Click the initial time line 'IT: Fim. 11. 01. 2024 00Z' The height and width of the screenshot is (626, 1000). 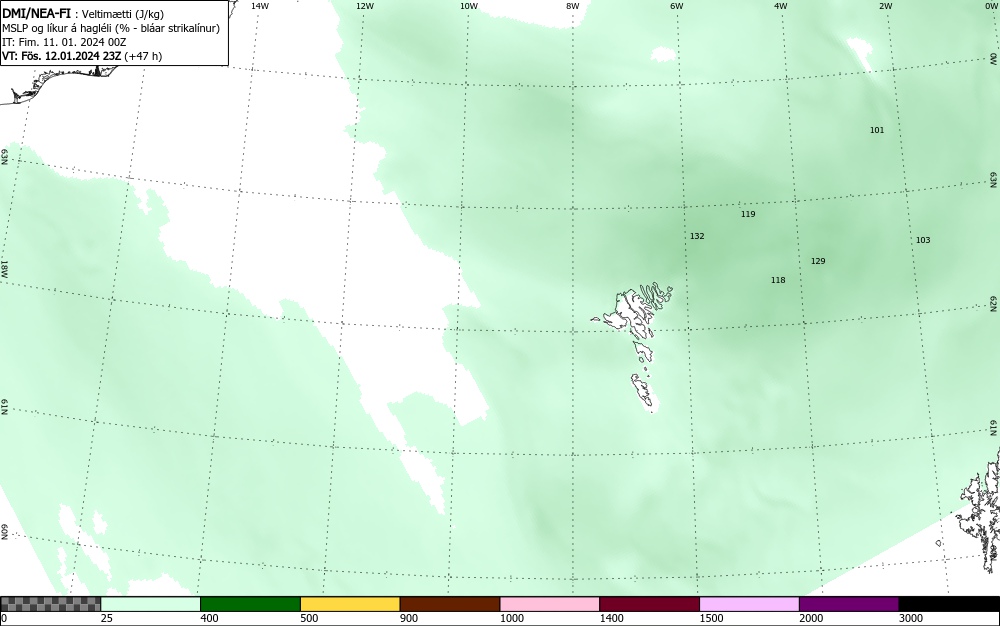click(x=64, y=42)
